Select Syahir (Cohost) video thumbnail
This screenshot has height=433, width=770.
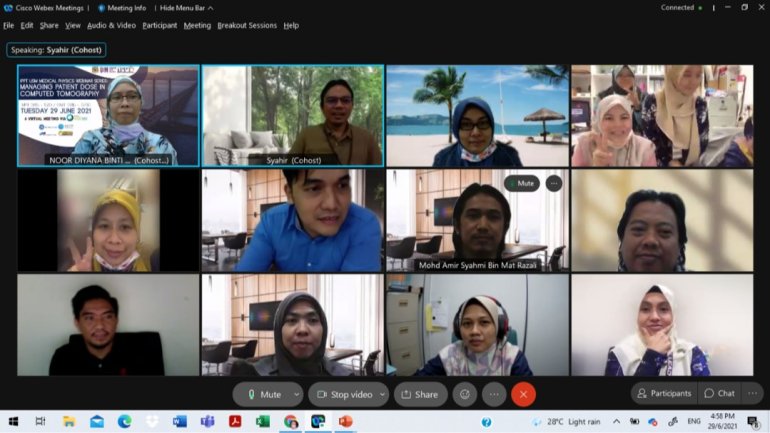(x=293, y=116)
